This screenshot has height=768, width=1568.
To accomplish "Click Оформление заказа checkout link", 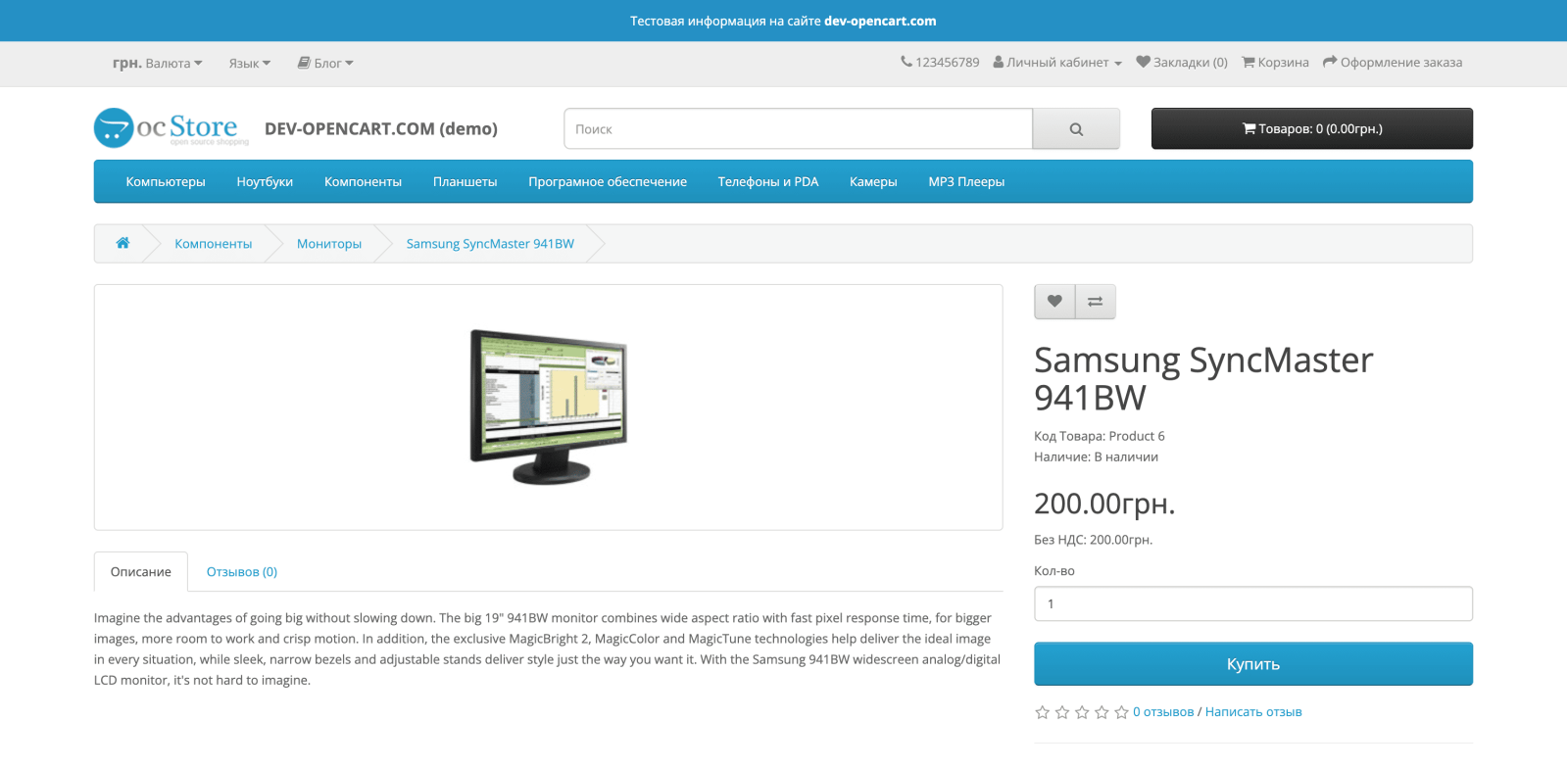I will [x=1393, y=63].
